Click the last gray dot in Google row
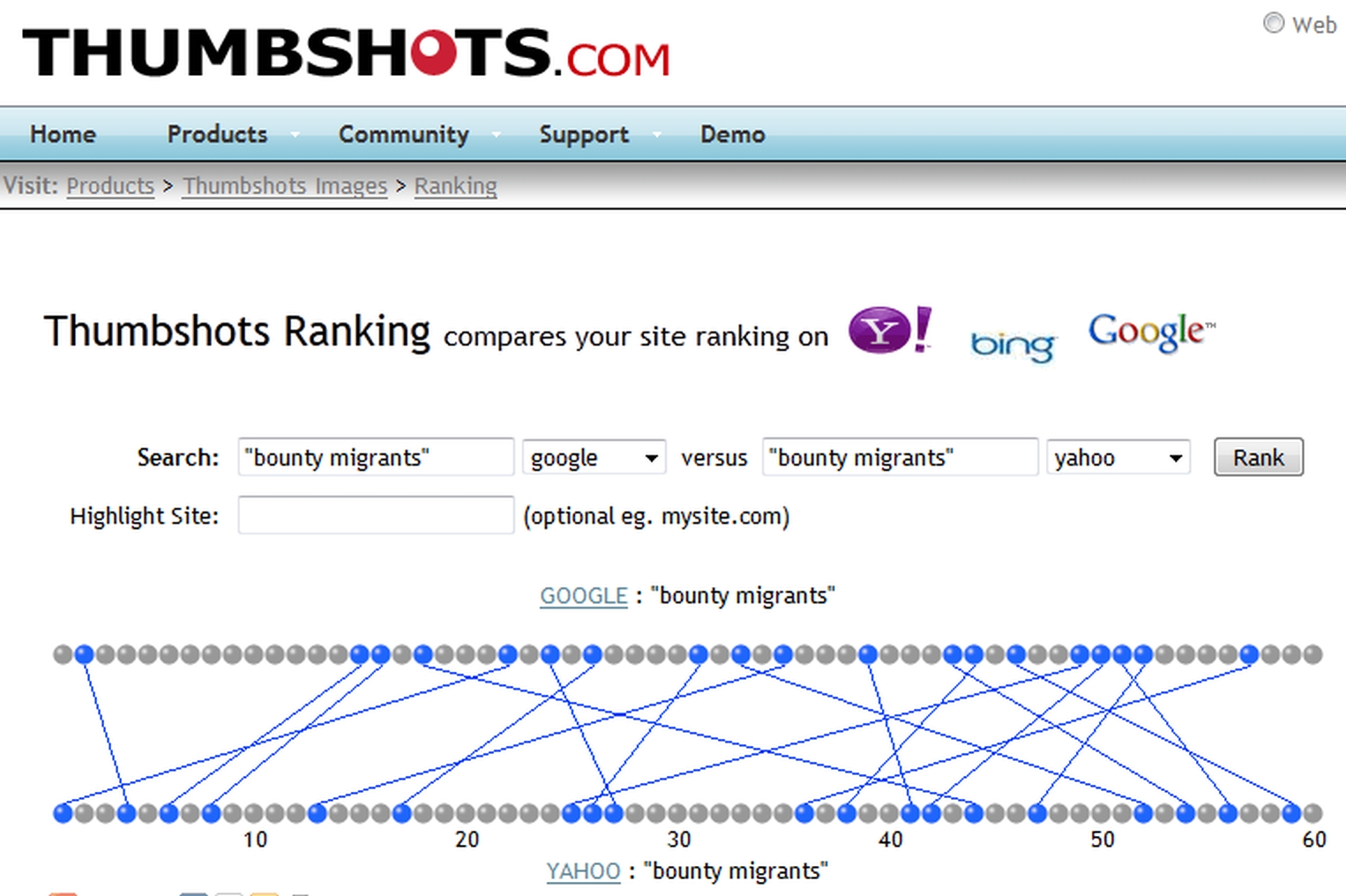 point(1312,654)
